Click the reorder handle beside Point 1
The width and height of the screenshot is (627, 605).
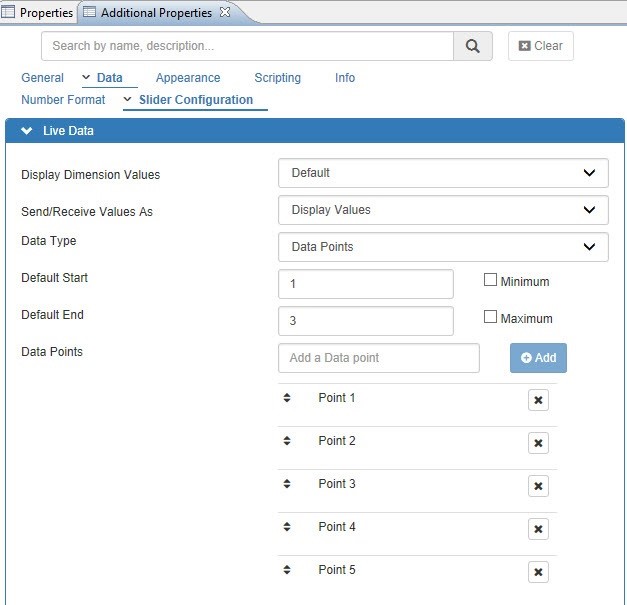pos(287,398)
